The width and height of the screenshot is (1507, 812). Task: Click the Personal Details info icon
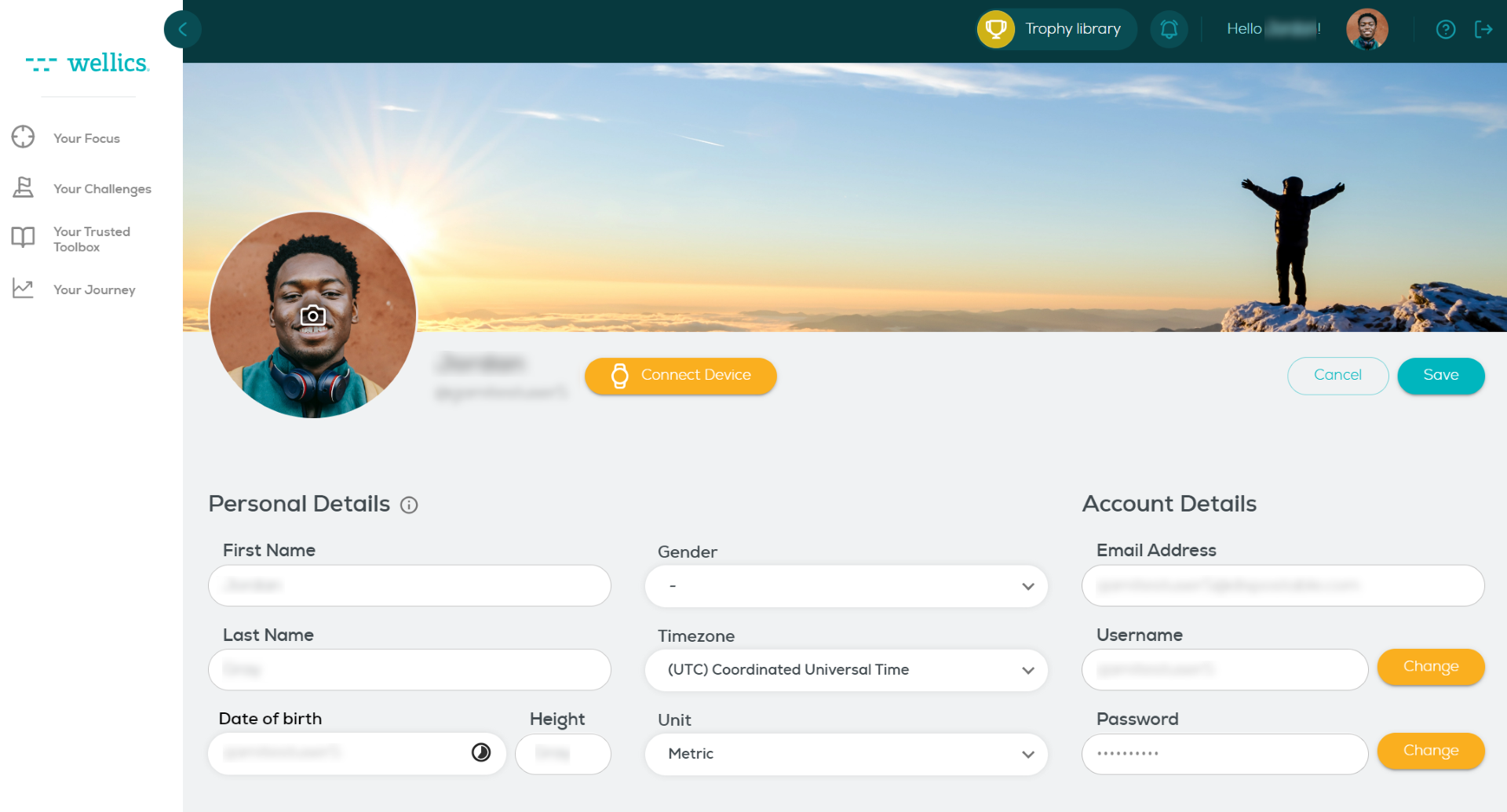[x=409, y=505]
